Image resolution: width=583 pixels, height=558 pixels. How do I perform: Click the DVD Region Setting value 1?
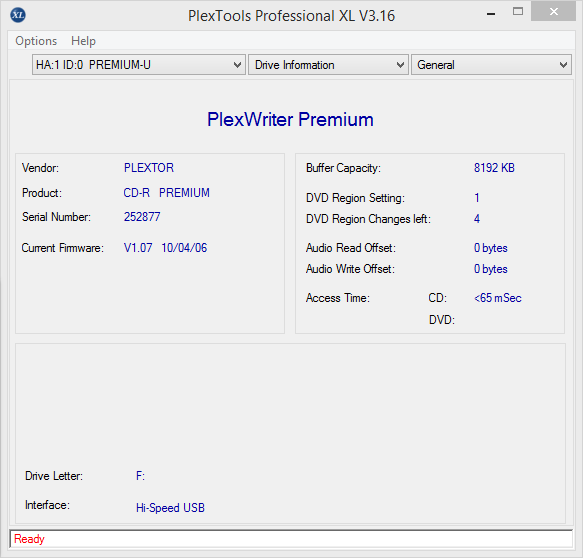click(477, 198)
